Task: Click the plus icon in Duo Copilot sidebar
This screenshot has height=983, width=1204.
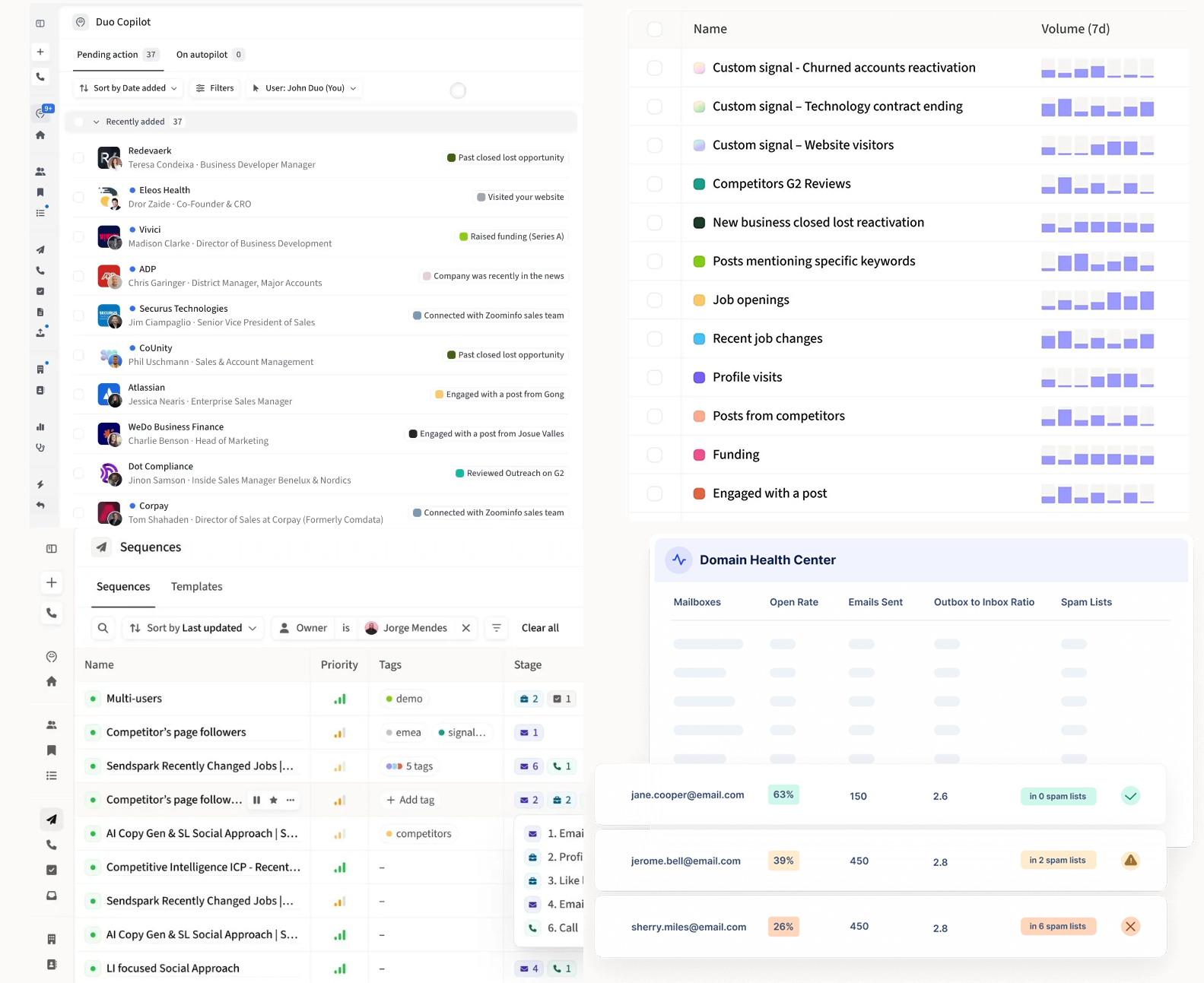Action: pos(40,52)
